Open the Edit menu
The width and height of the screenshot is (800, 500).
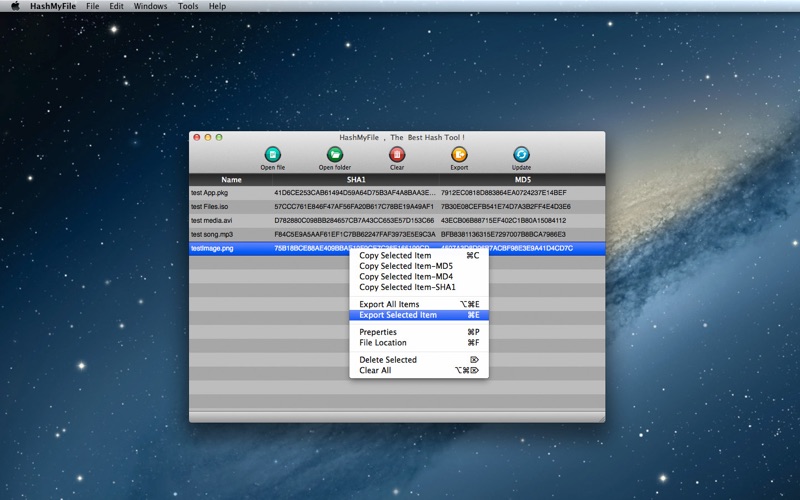(x=116, y=6)
